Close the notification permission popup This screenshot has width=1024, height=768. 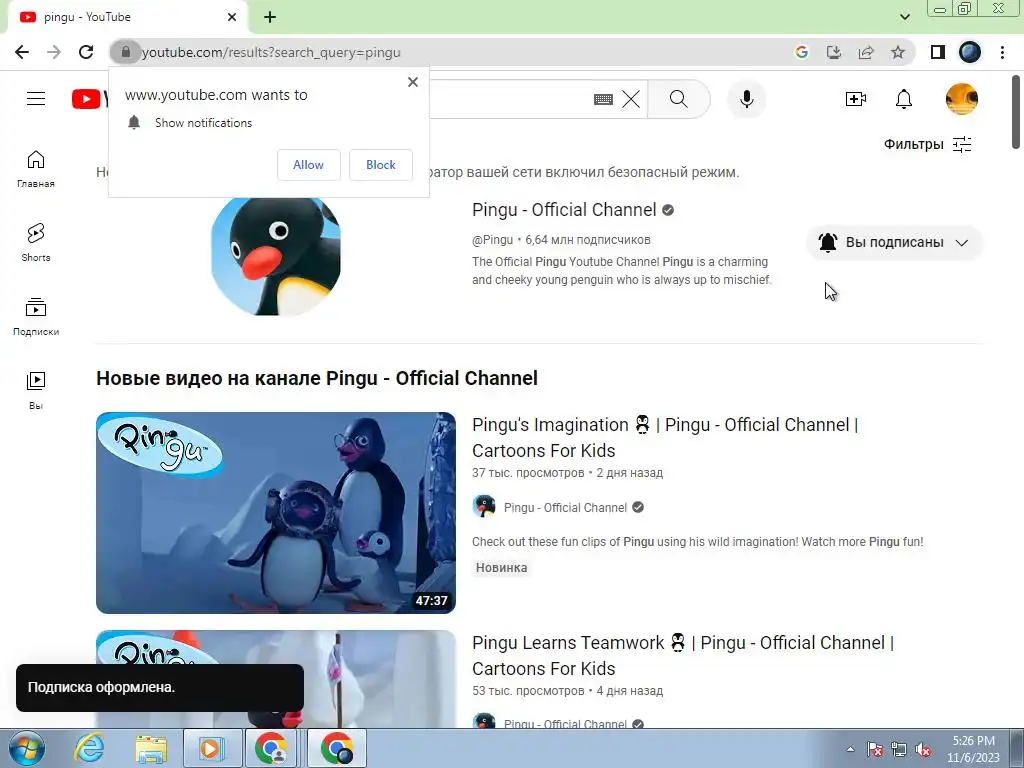tap(413, 82)
